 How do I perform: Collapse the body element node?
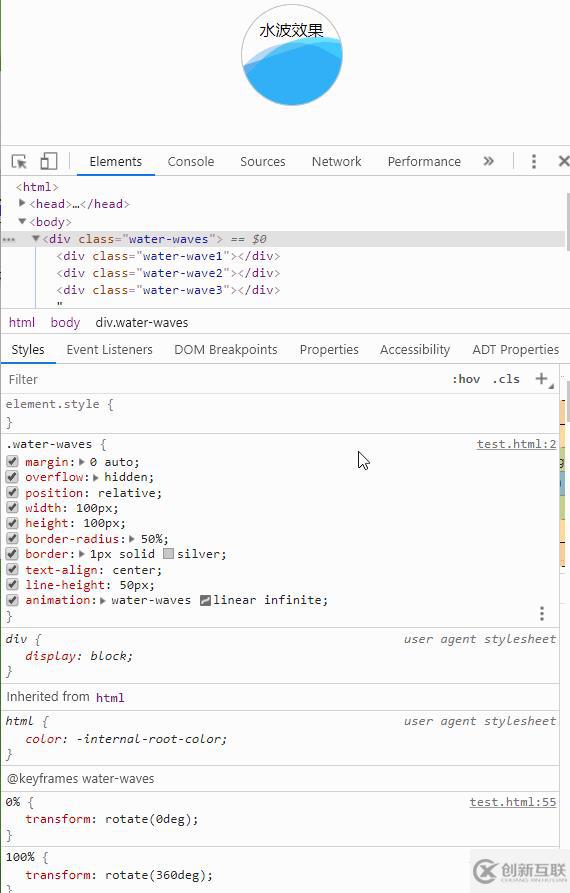point(22,221)
